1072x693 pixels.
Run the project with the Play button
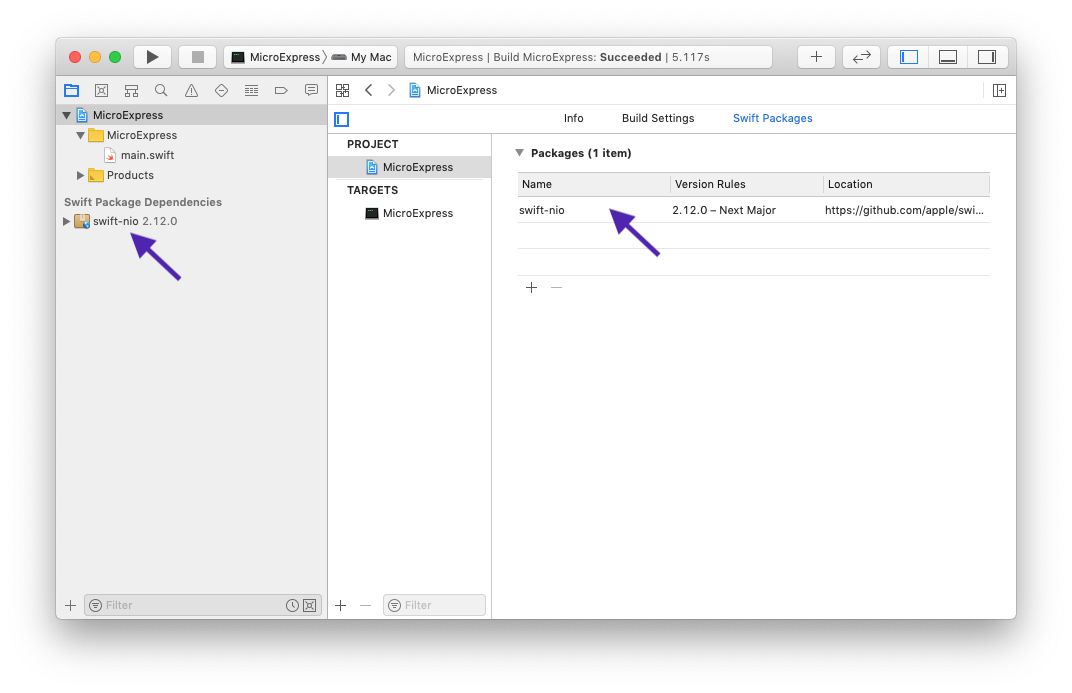[x=152, y=57]
